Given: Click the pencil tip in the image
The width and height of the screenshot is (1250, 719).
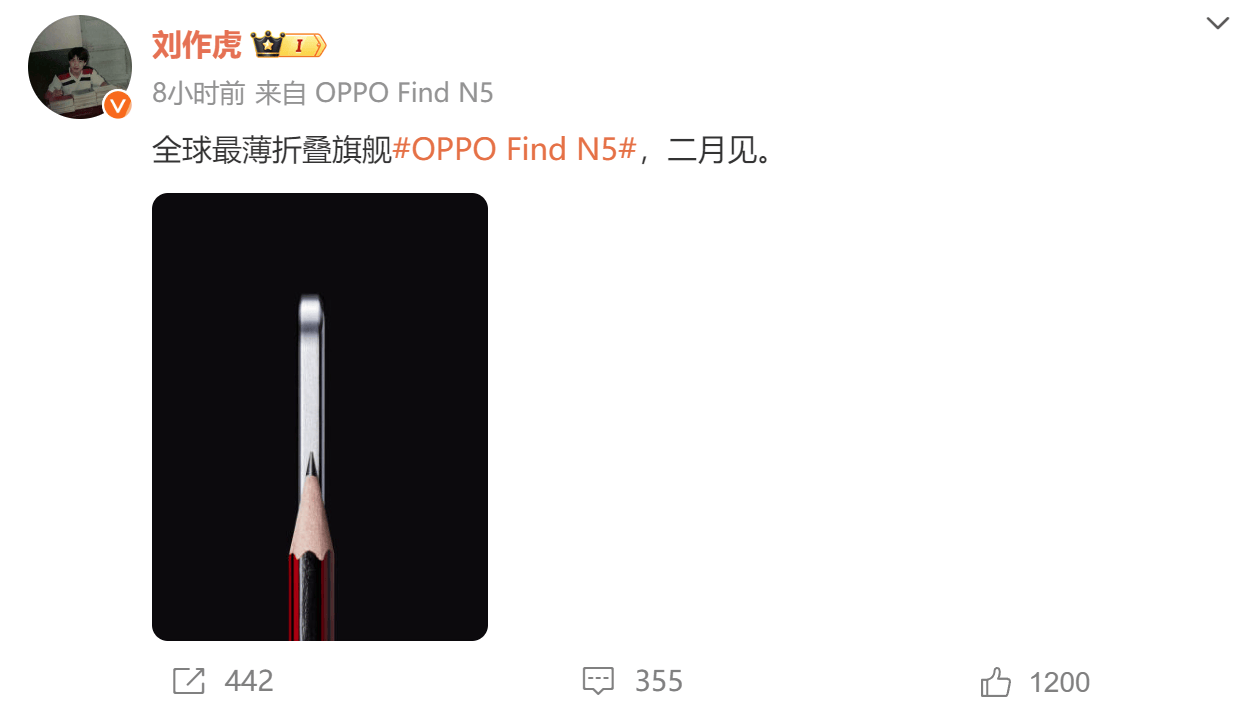Looking at the screenshot, I should 311,463.
